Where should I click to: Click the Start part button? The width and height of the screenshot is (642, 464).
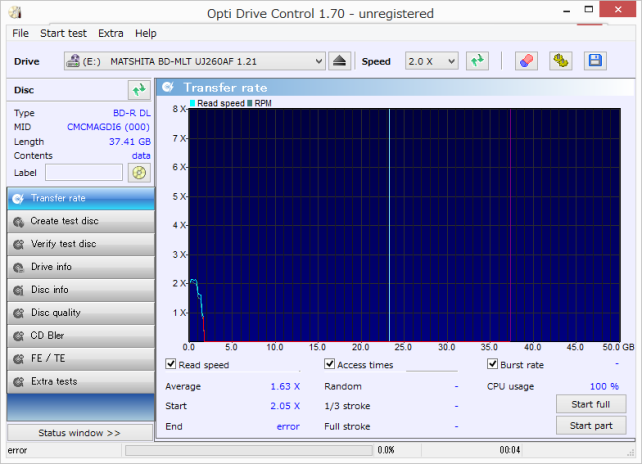point(590,426)
